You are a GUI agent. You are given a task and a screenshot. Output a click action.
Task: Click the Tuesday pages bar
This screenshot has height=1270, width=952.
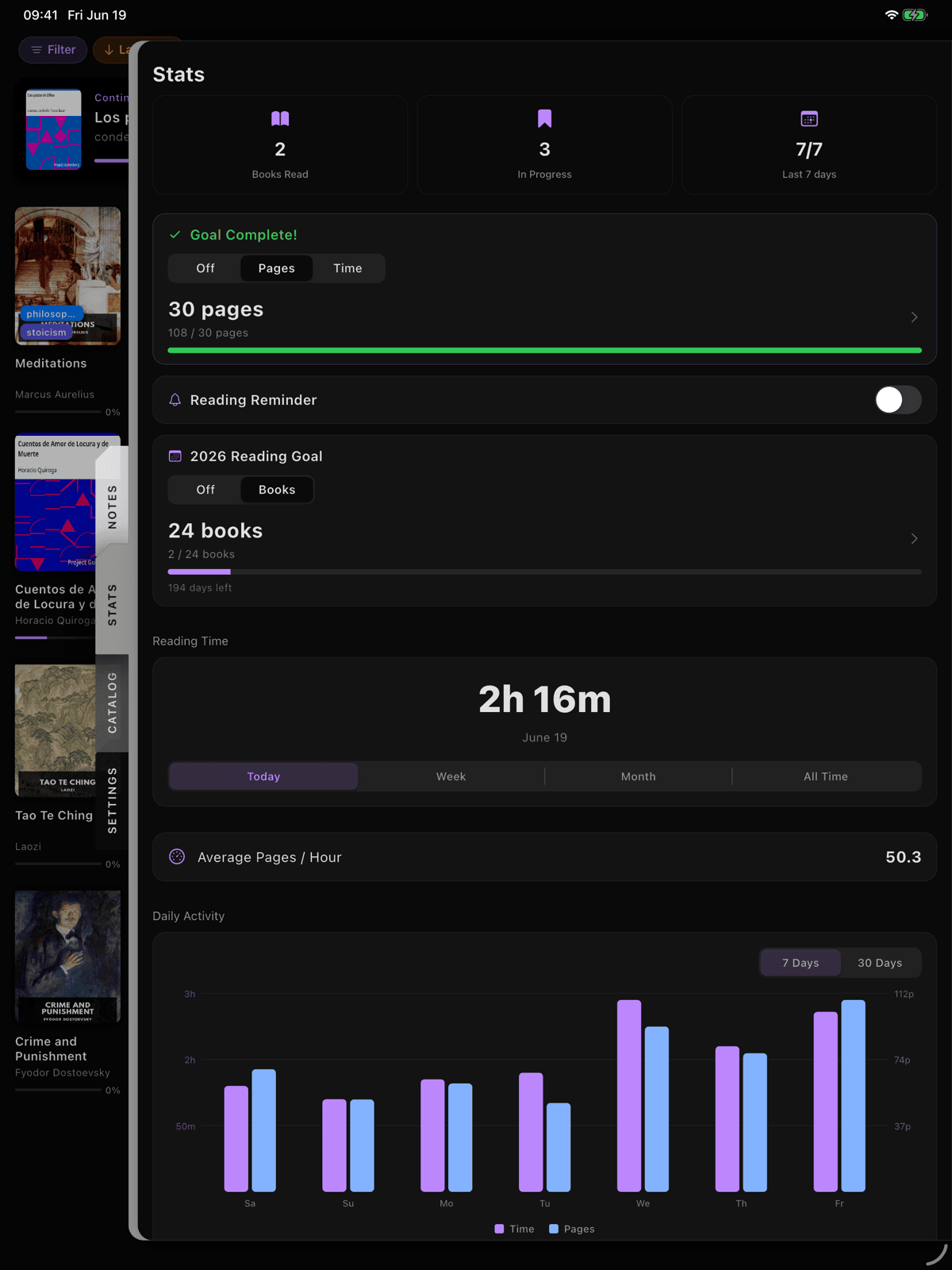click(x=559, y=1148)
